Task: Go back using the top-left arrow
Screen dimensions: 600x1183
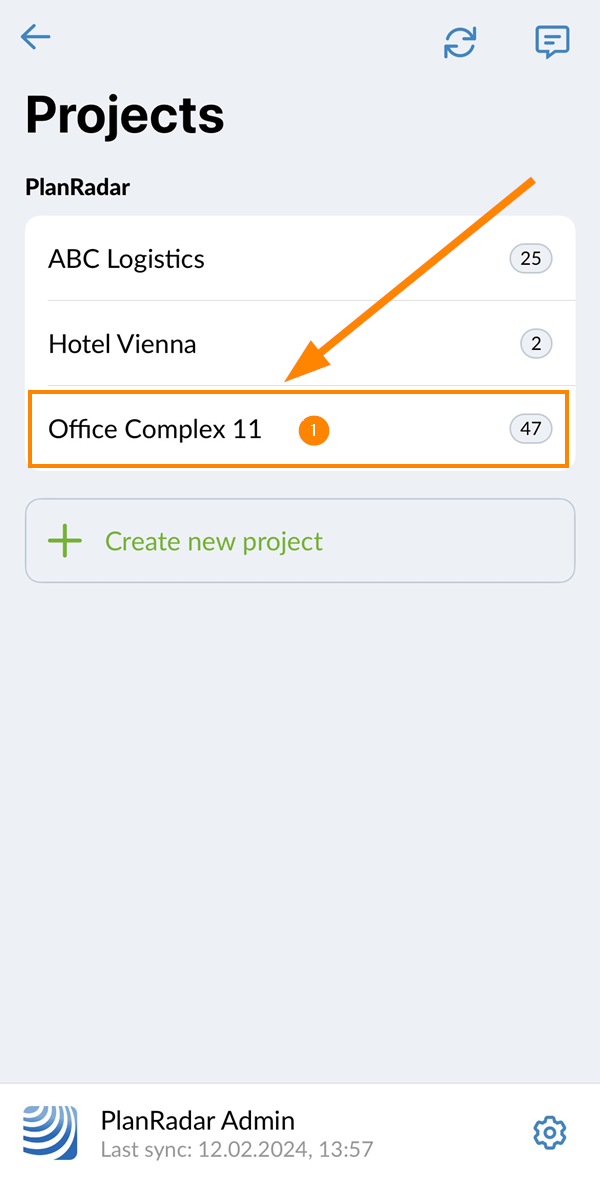Action: coord(36,38)
